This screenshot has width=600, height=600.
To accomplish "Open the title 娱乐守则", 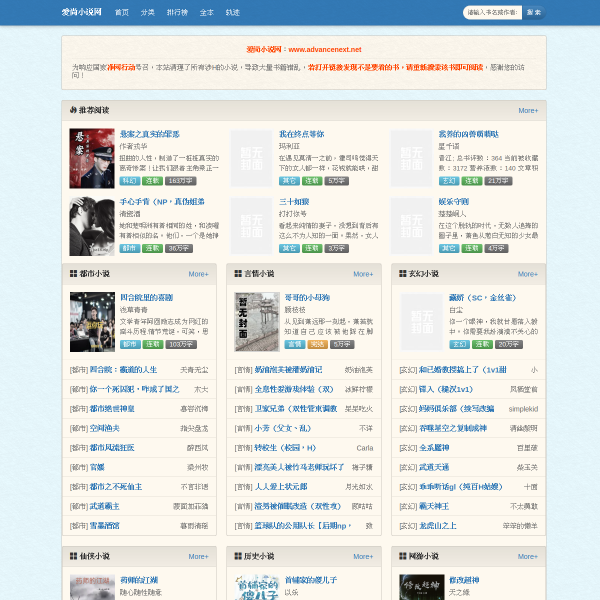I will coord(453,202).
